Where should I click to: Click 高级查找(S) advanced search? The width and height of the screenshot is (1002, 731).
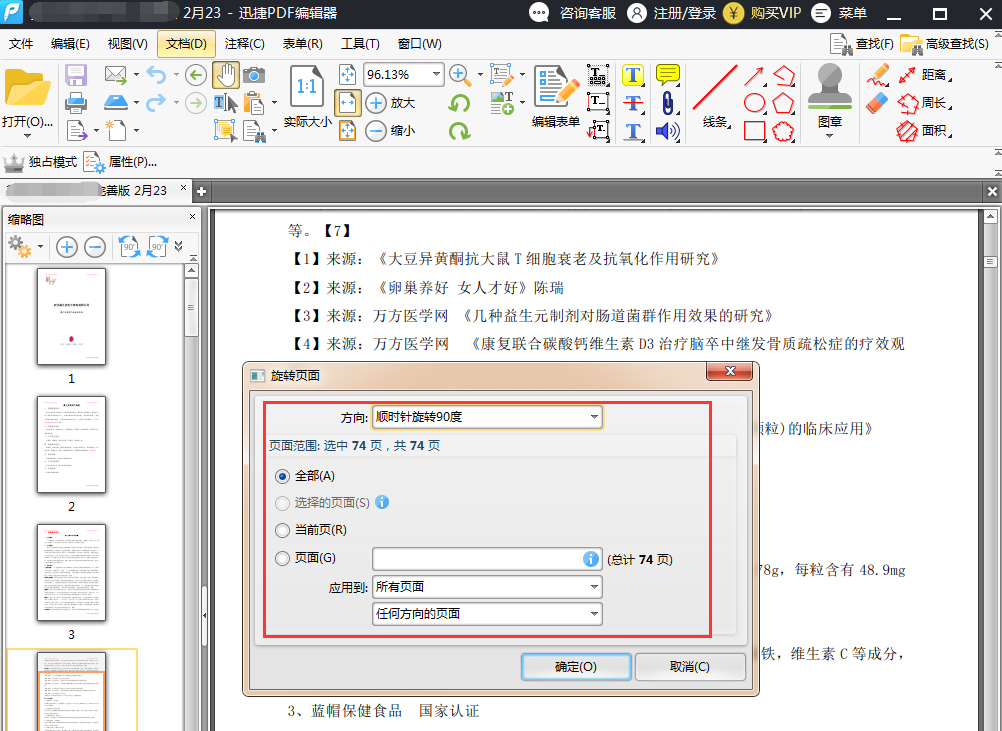coord(944,43)
